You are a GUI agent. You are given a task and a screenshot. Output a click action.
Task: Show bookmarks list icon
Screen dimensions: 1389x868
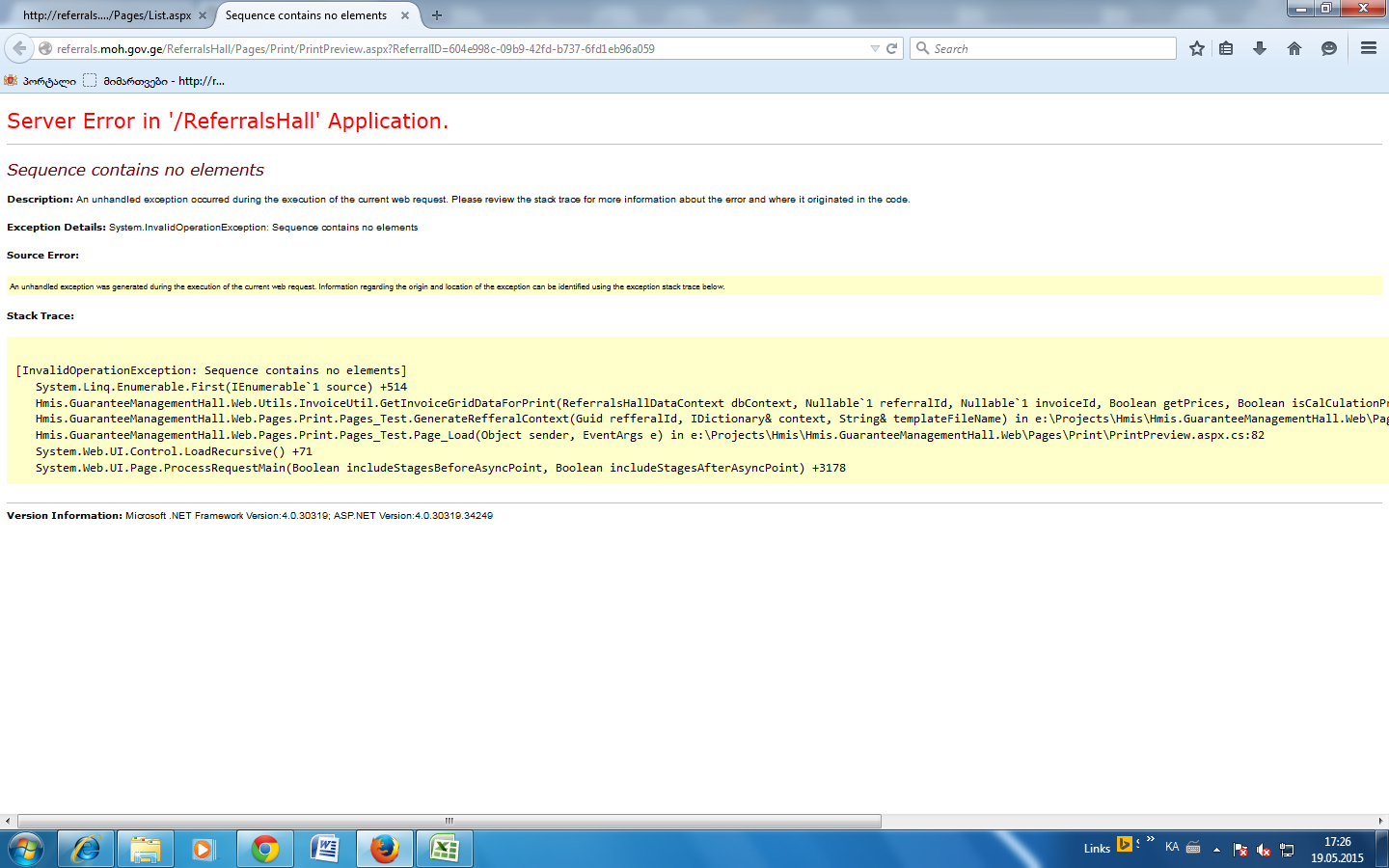(1226, 48)
